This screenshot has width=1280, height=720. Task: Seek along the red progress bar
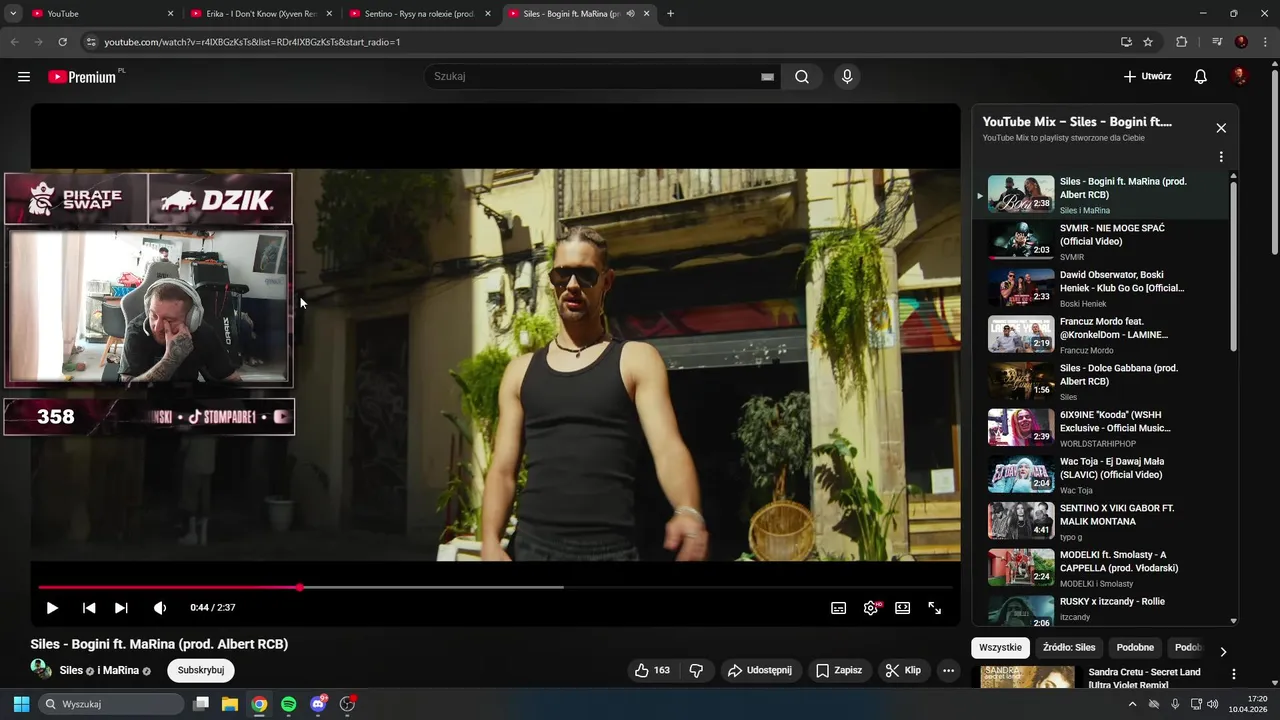[169, 587]
